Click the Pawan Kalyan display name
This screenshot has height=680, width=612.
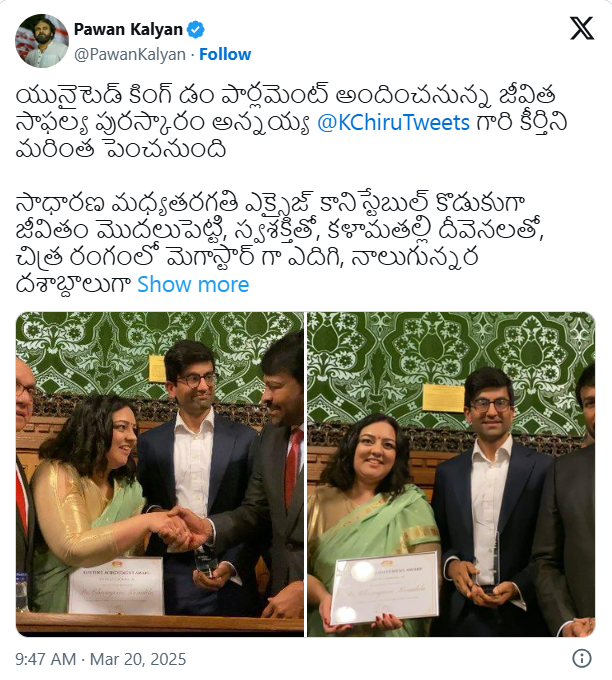(128, 29)
